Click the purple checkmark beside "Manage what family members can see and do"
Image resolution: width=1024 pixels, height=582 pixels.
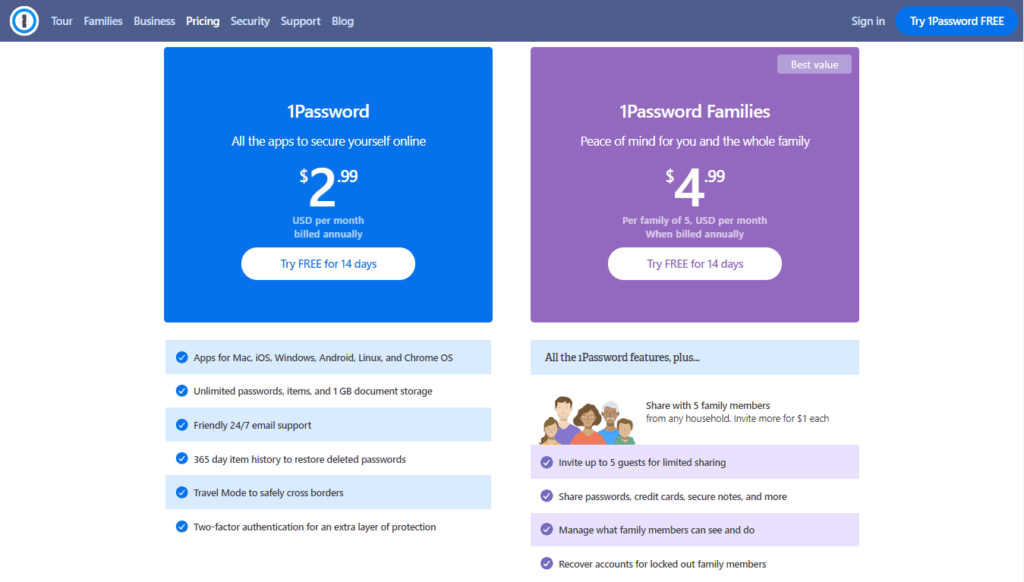coord(547,529)
